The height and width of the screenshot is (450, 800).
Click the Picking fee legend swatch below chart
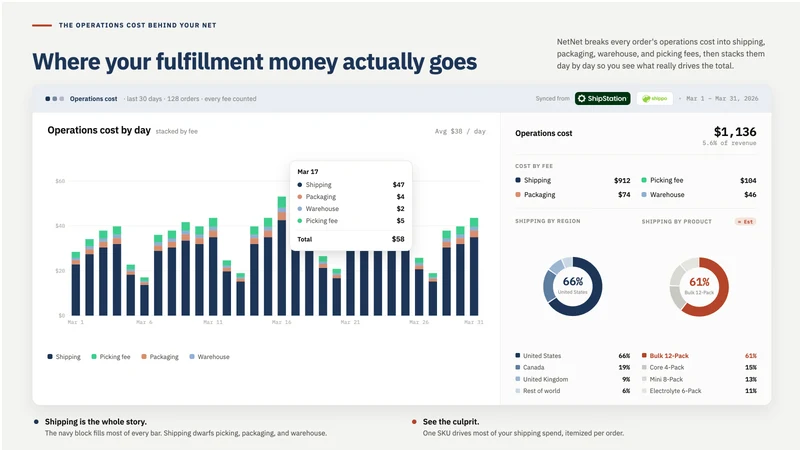pyautogui.click(x=94, y=357)
